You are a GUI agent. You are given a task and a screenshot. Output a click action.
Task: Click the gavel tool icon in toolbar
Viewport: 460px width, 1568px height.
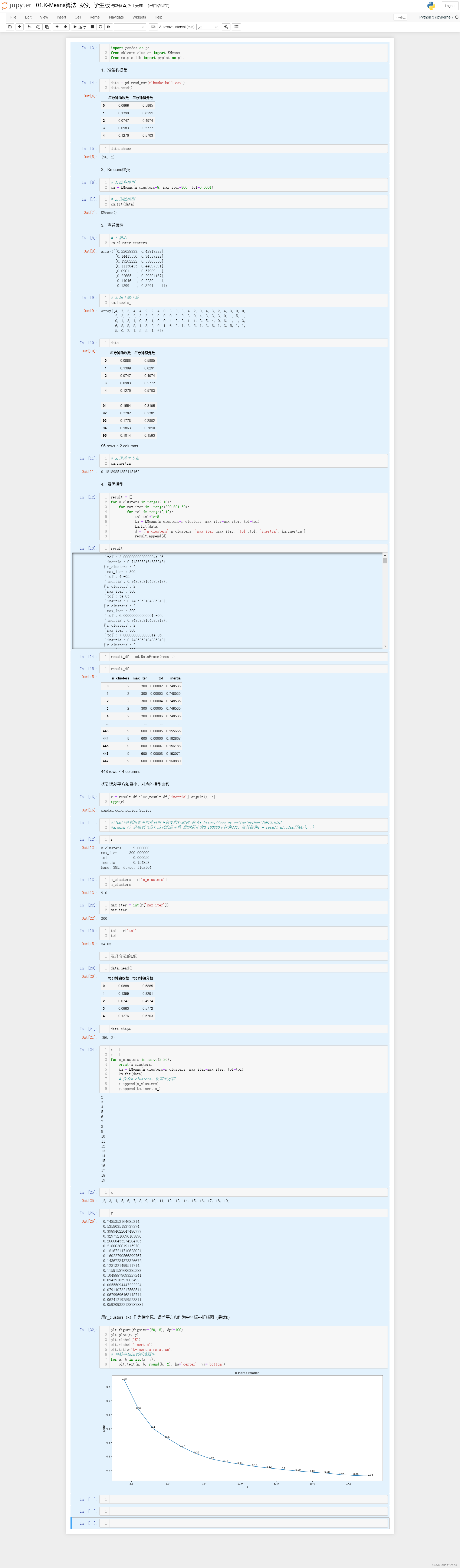pyautogui.click(x=226, y=27)
